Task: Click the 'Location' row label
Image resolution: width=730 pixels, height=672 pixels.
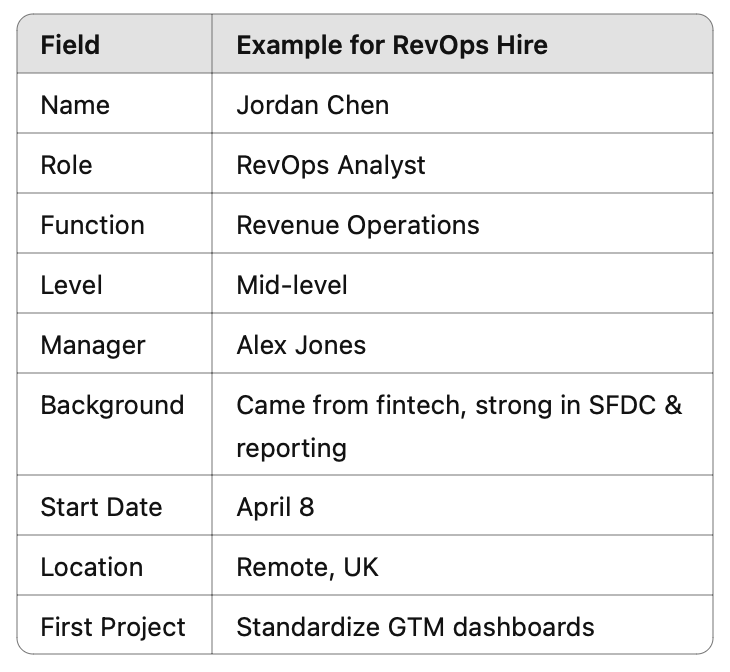Action: coord(114,565)
